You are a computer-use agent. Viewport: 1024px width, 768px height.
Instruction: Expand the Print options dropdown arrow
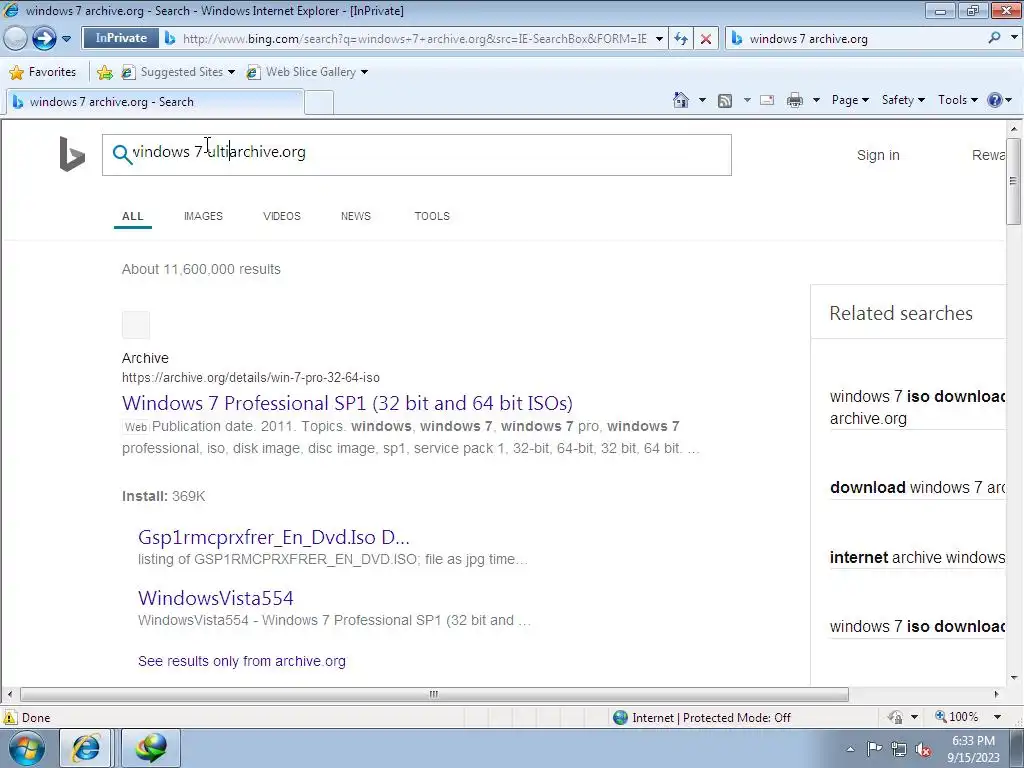pyautogui.click(x=816, y=100)
